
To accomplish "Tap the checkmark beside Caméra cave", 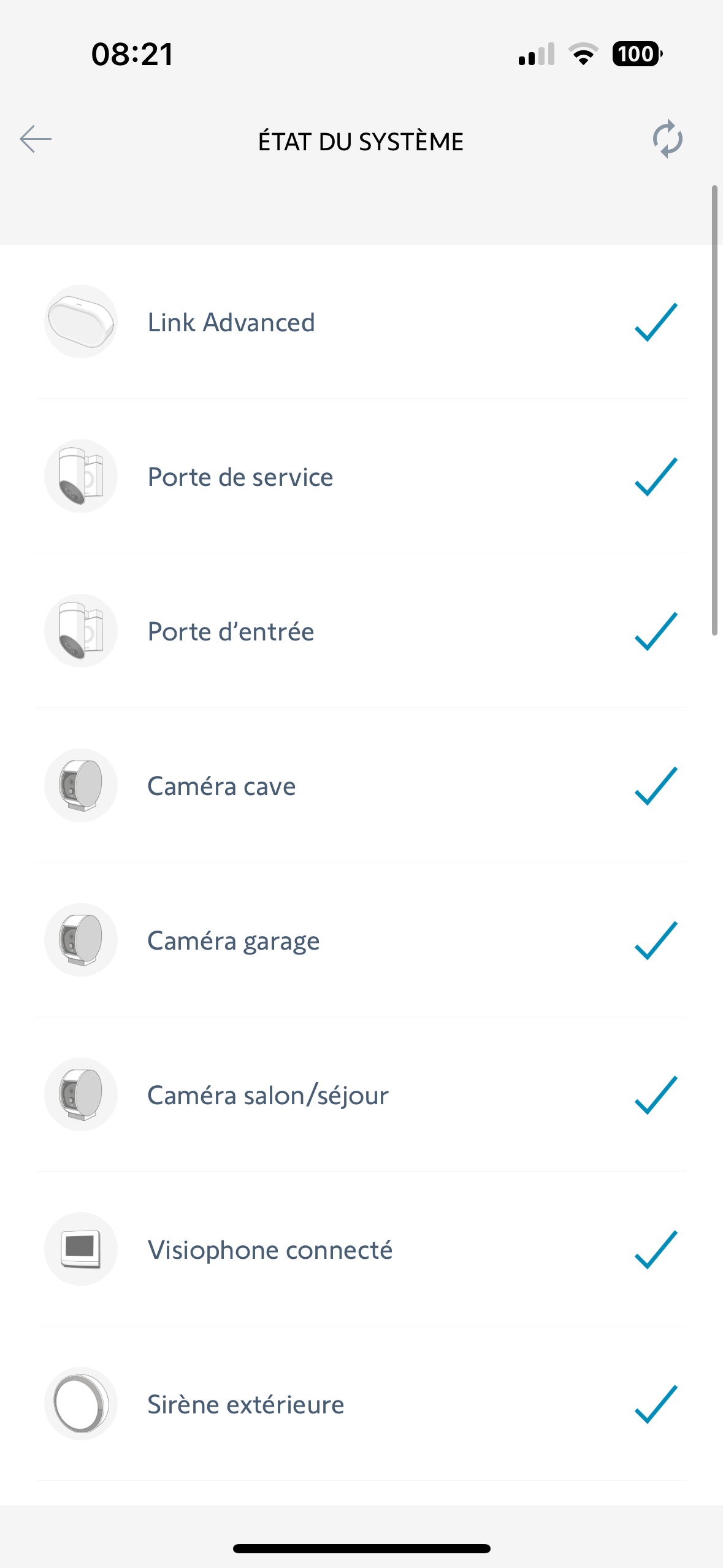I will tap(656, 786).
